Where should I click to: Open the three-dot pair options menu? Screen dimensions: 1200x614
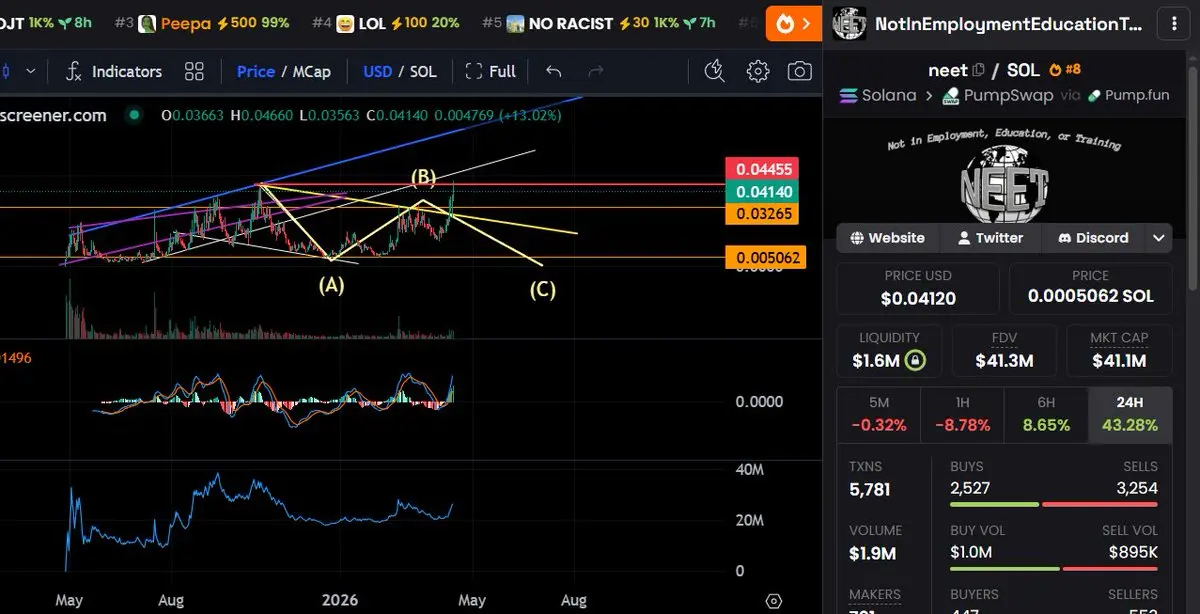[x=1172, y=23]
